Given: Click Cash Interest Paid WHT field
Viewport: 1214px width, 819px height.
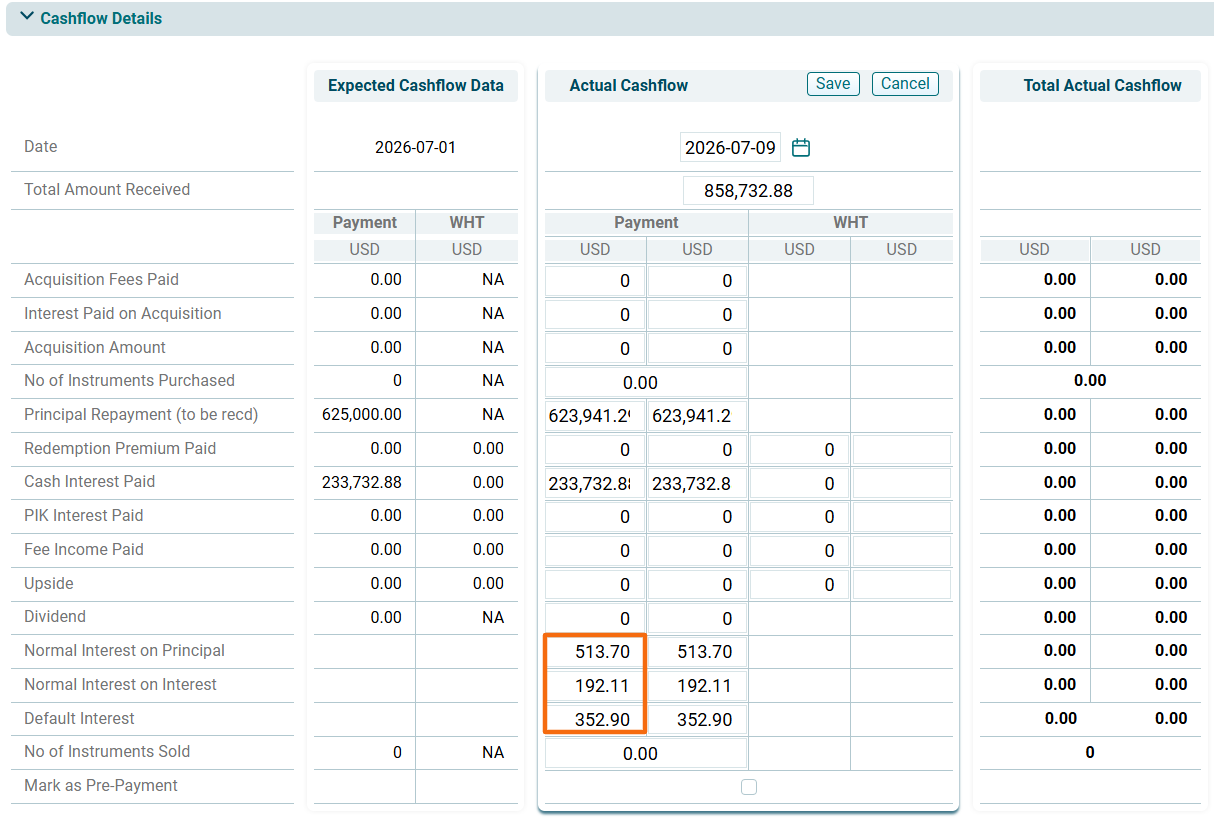Looking at the screenshot, I should [799, 483].
